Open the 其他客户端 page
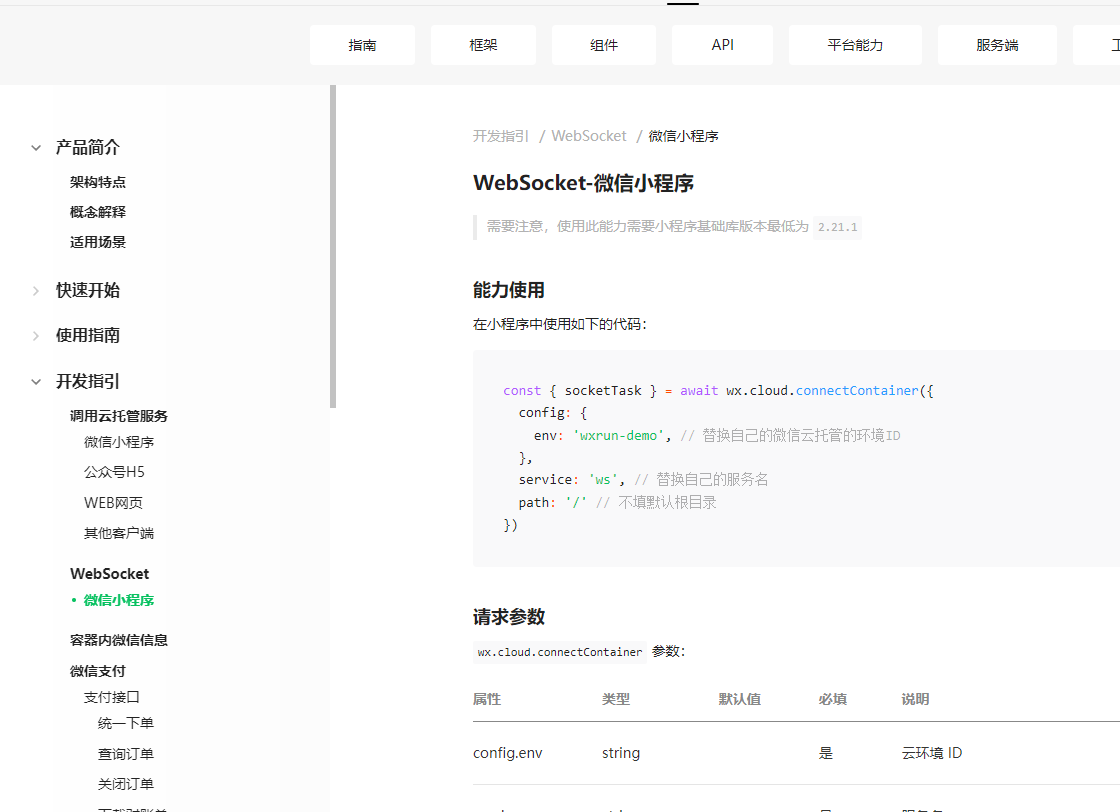 tap(119, 533)
